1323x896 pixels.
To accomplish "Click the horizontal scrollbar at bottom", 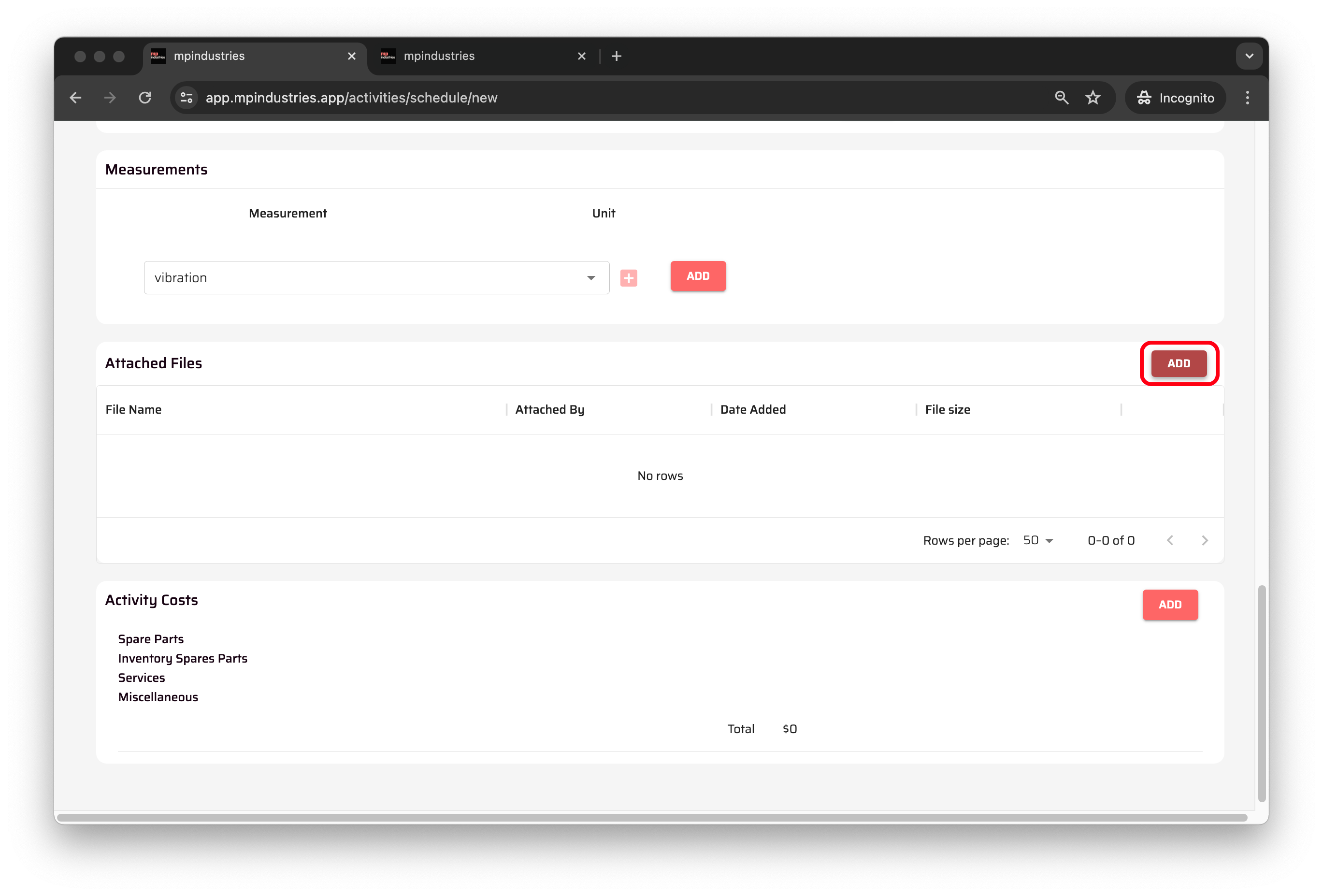I will click(x=652, y=817).
